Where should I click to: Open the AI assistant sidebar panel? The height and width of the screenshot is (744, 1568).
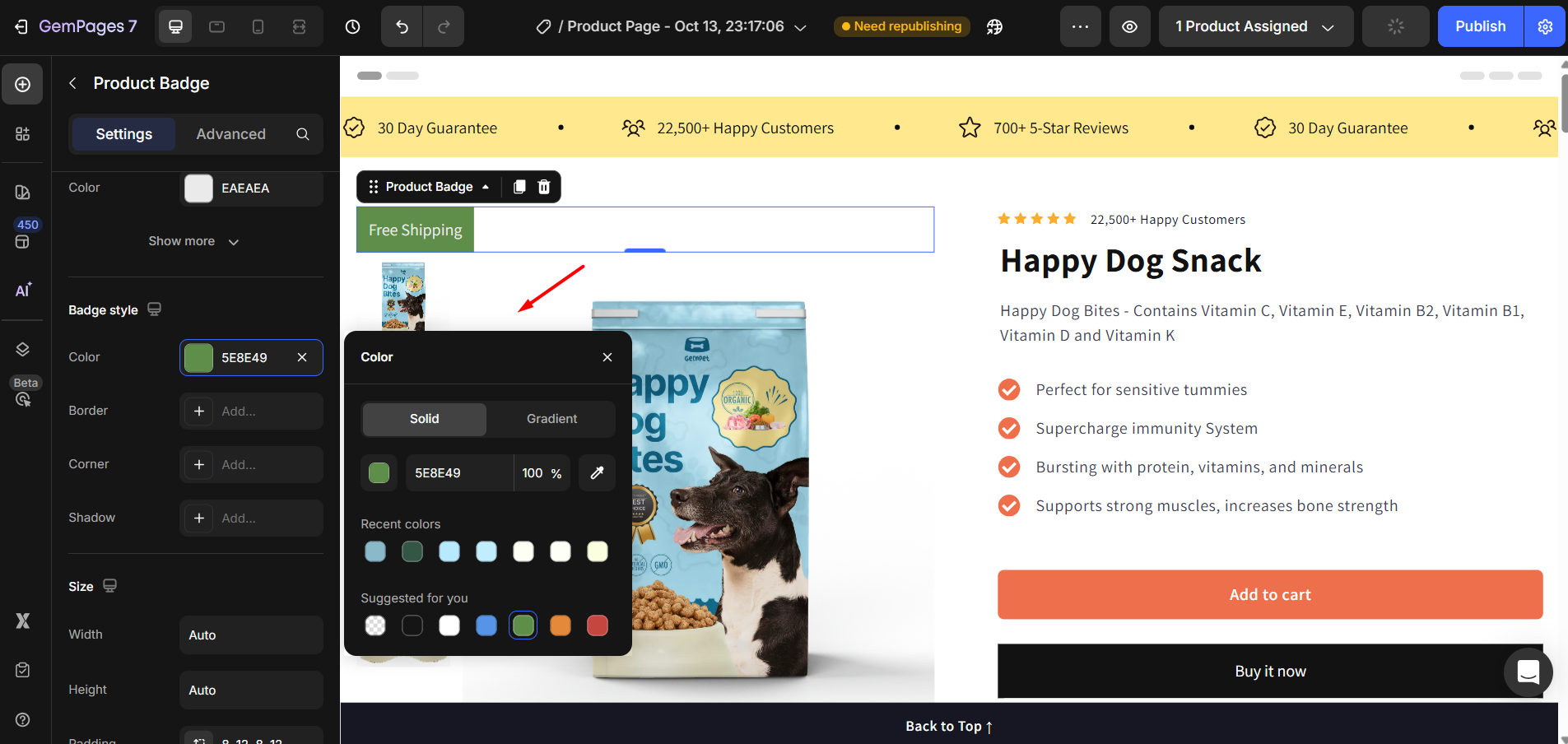click(x=22, y=290)
